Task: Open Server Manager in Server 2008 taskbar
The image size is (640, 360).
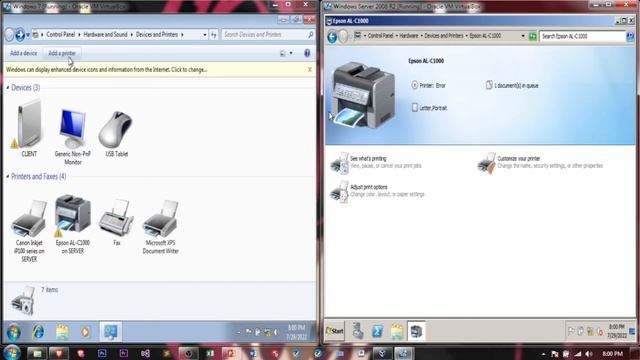Action: (358, 331)
